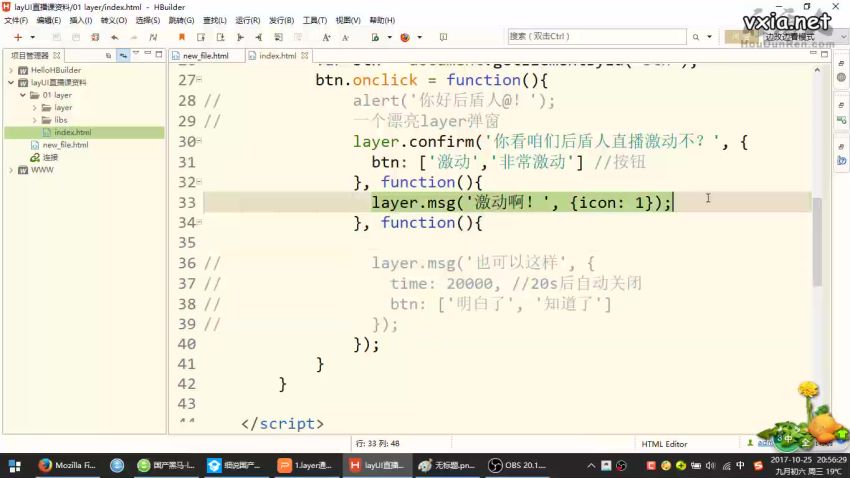850x478 pixels.
Task: Open the 文件(F) menu
Action: [x=16, y=20]
